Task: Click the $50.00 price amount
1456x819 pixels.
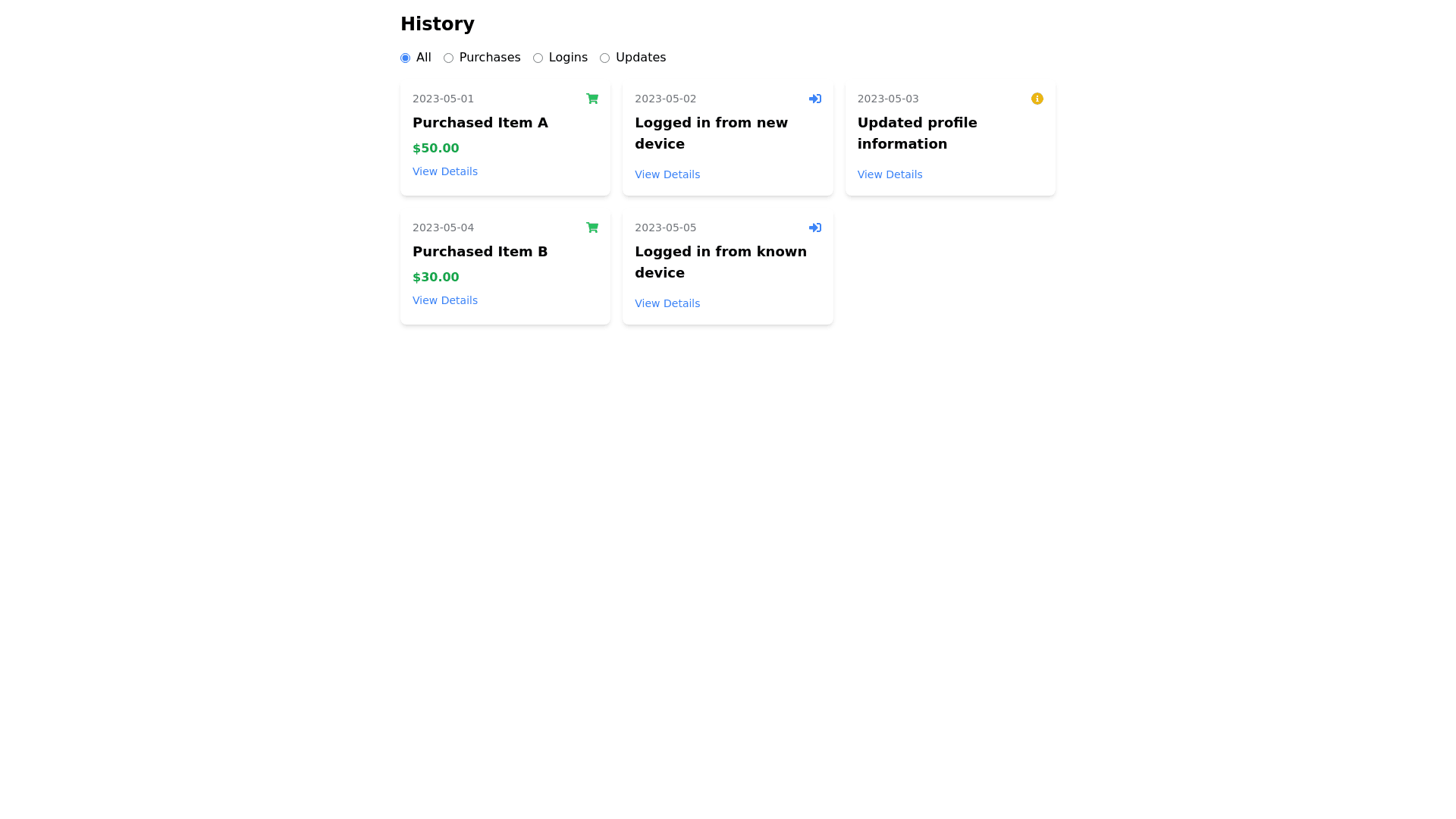Action: (x=435, y=149)
